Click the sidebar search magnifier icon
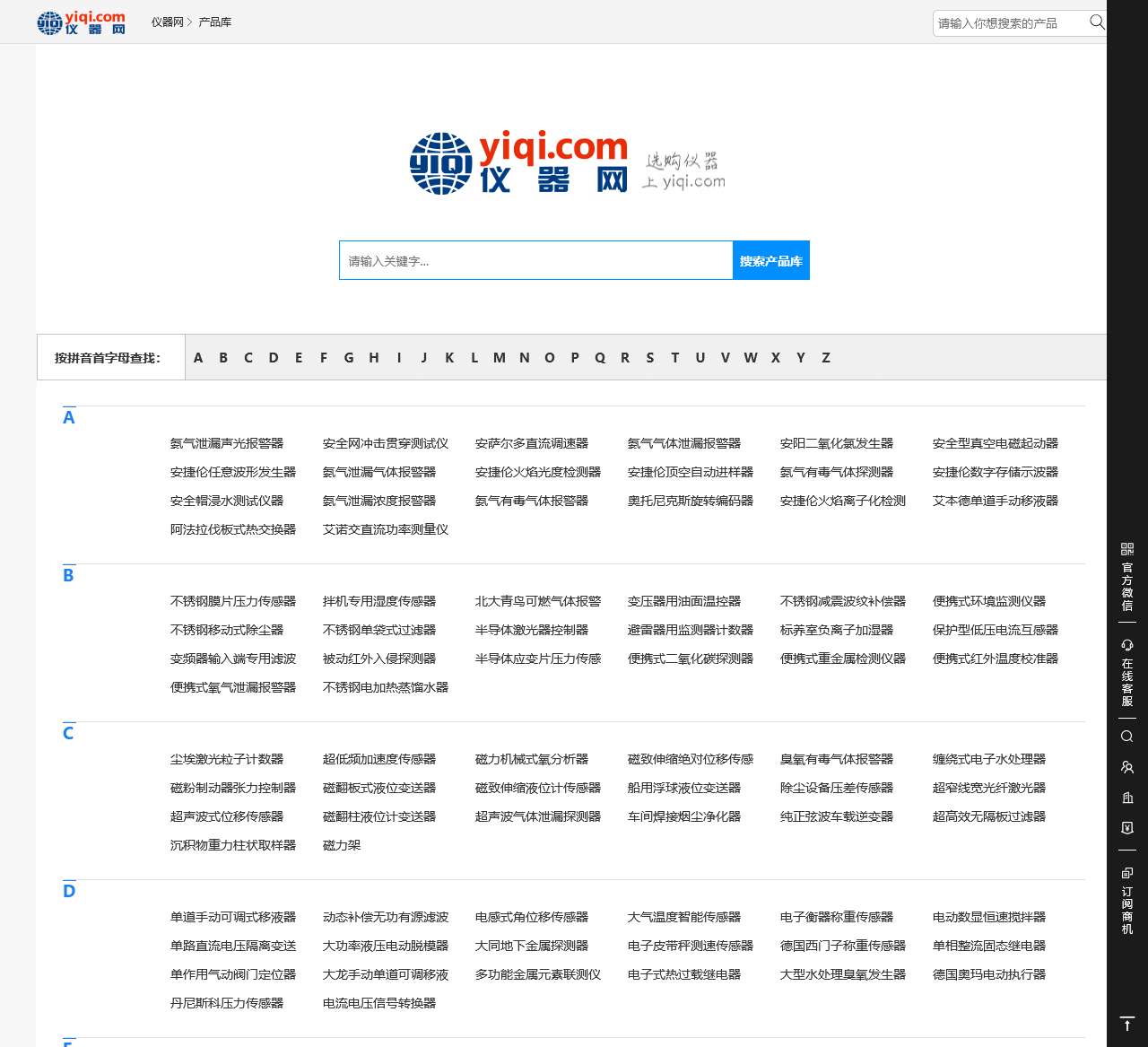Image resolution: width=1148 pixels, height=1047 pixels. point(1127,737)
